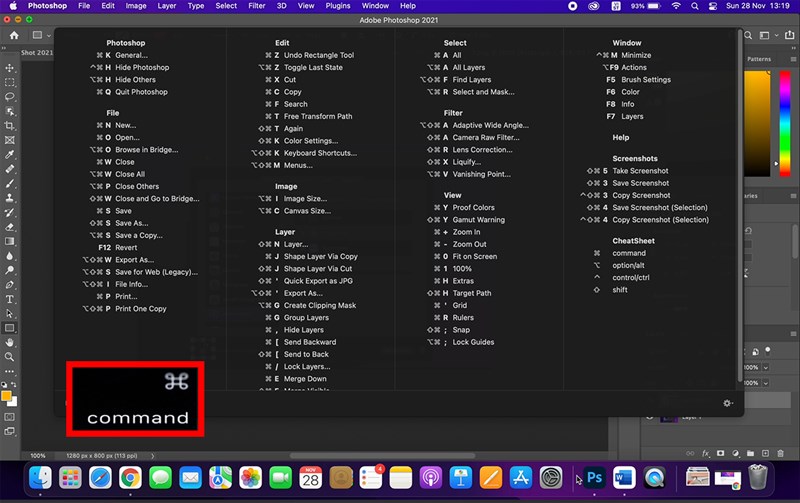Switch to the Patterns tab
This screenshot has height=503, width=800.
click(x=760, y=59)
